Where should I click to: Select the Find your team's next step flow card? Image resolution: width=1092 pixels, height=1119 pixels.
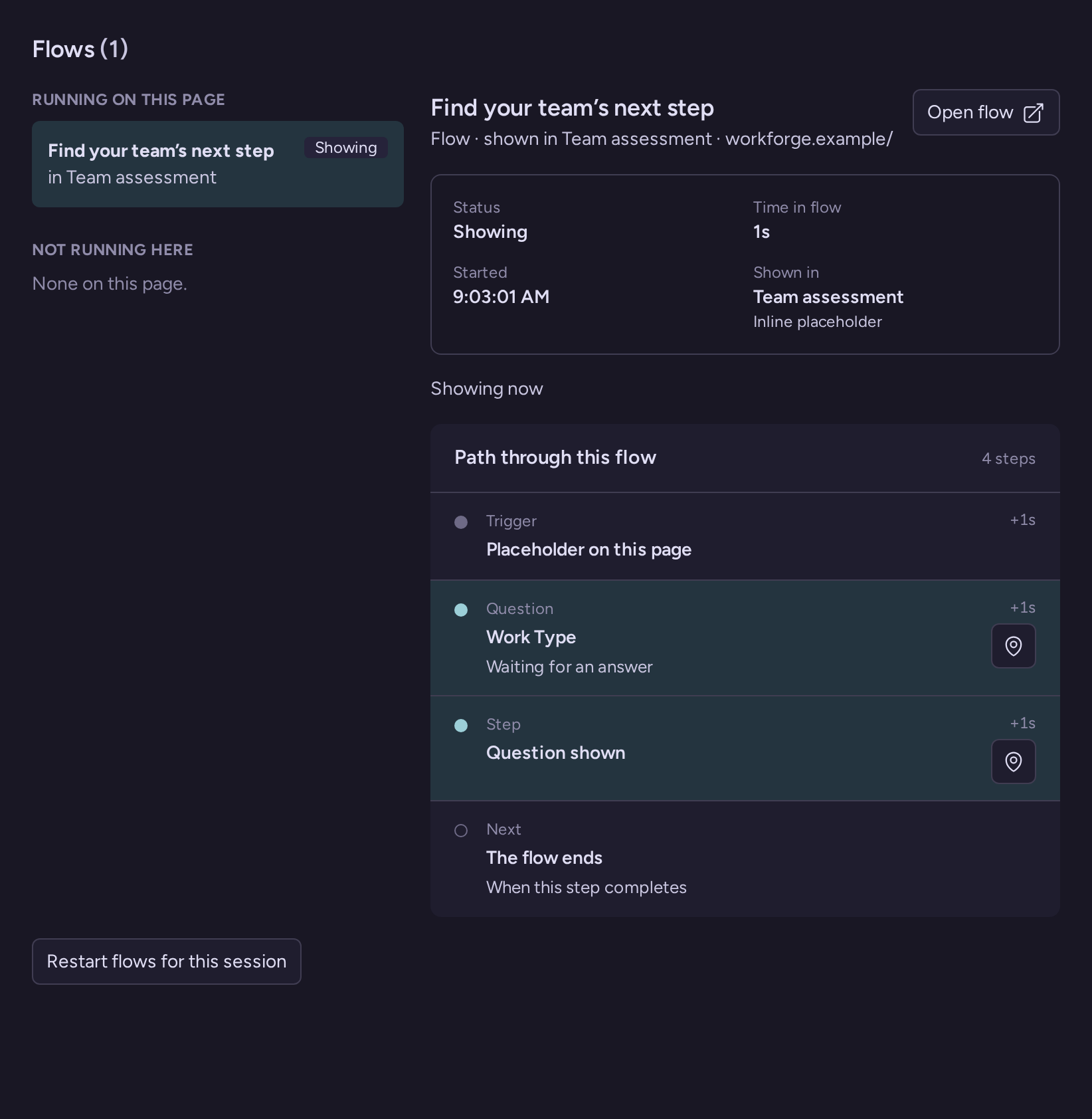[x=218, y=164]
